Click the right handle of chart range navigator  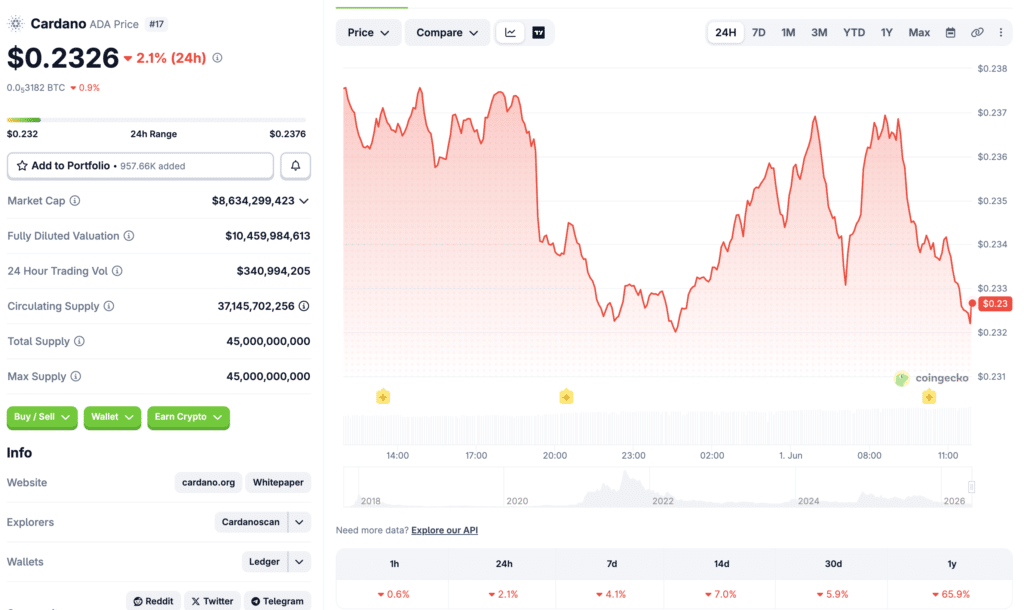(x=971, y=487)
